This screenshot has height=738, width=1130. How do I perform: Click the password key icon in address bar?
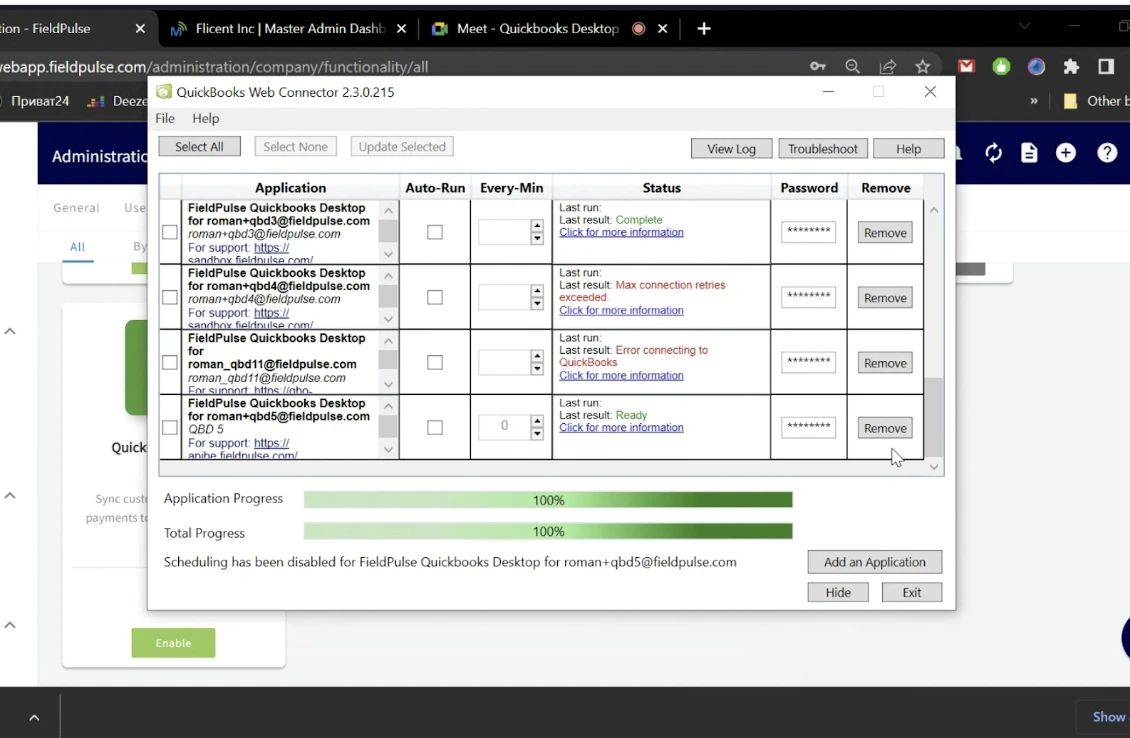click(x=817, y=66)
